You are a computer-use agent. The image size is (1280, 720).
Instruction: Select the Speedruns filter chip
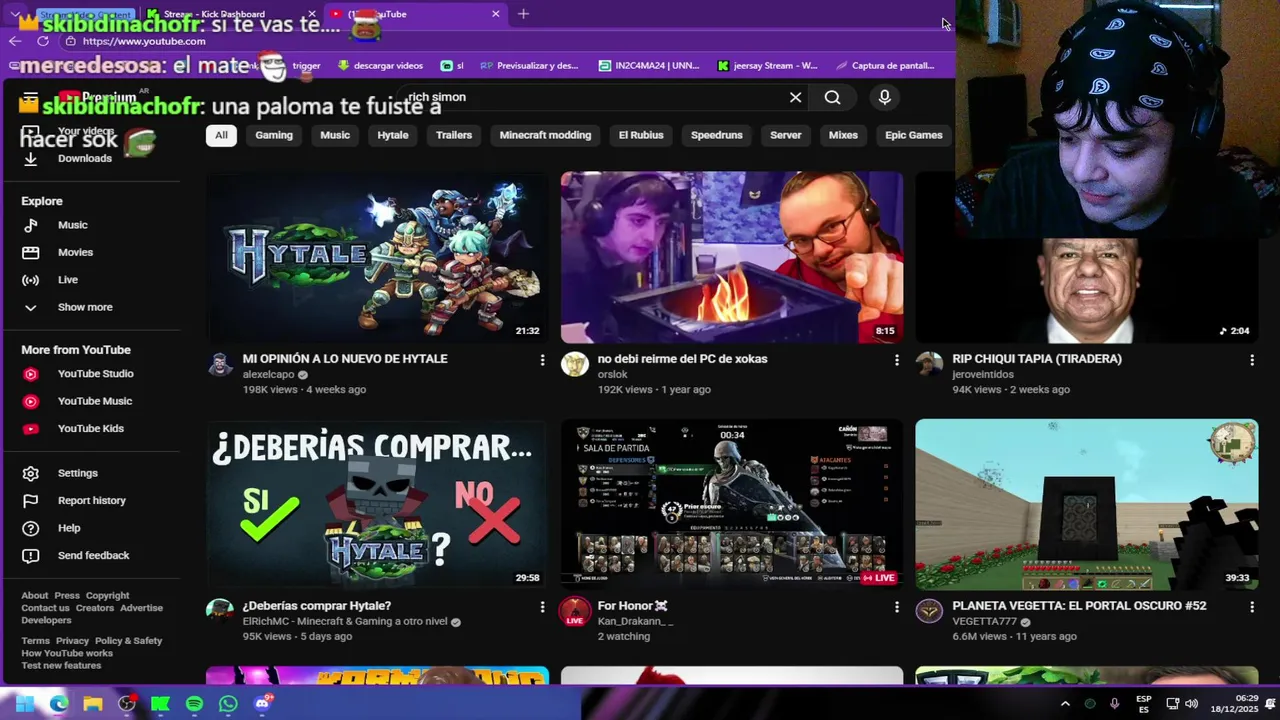pyautogui.click(x=717, y=135)
